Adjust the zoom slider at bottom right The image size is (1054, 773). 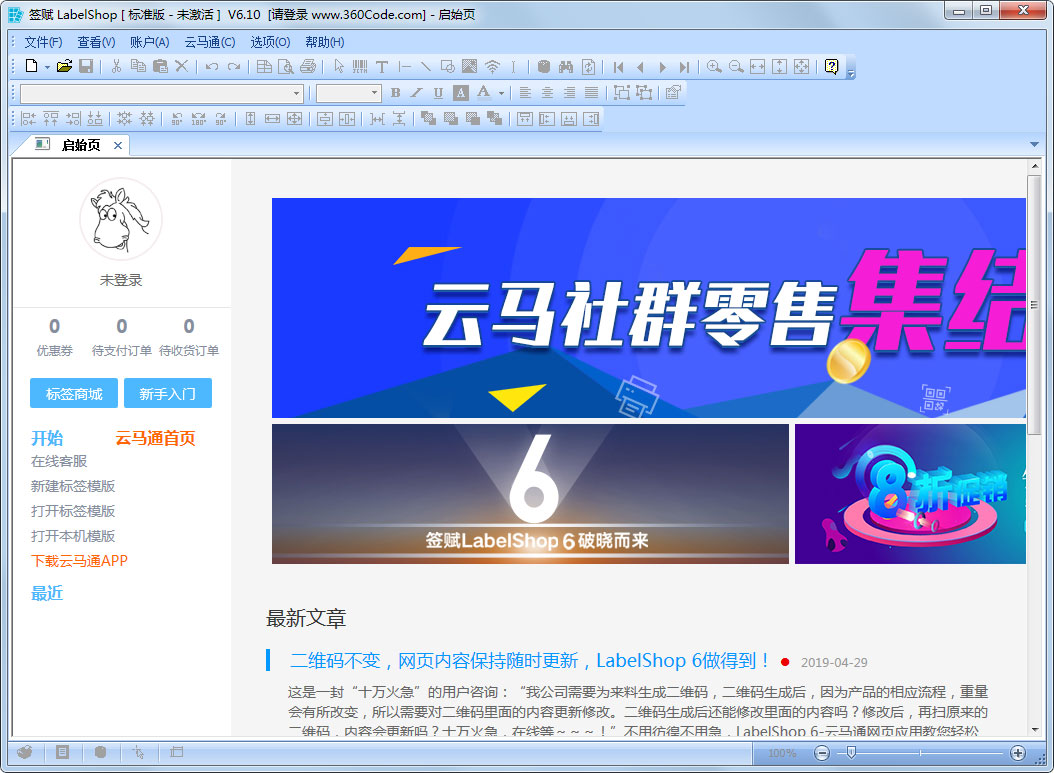coord(851,752)
